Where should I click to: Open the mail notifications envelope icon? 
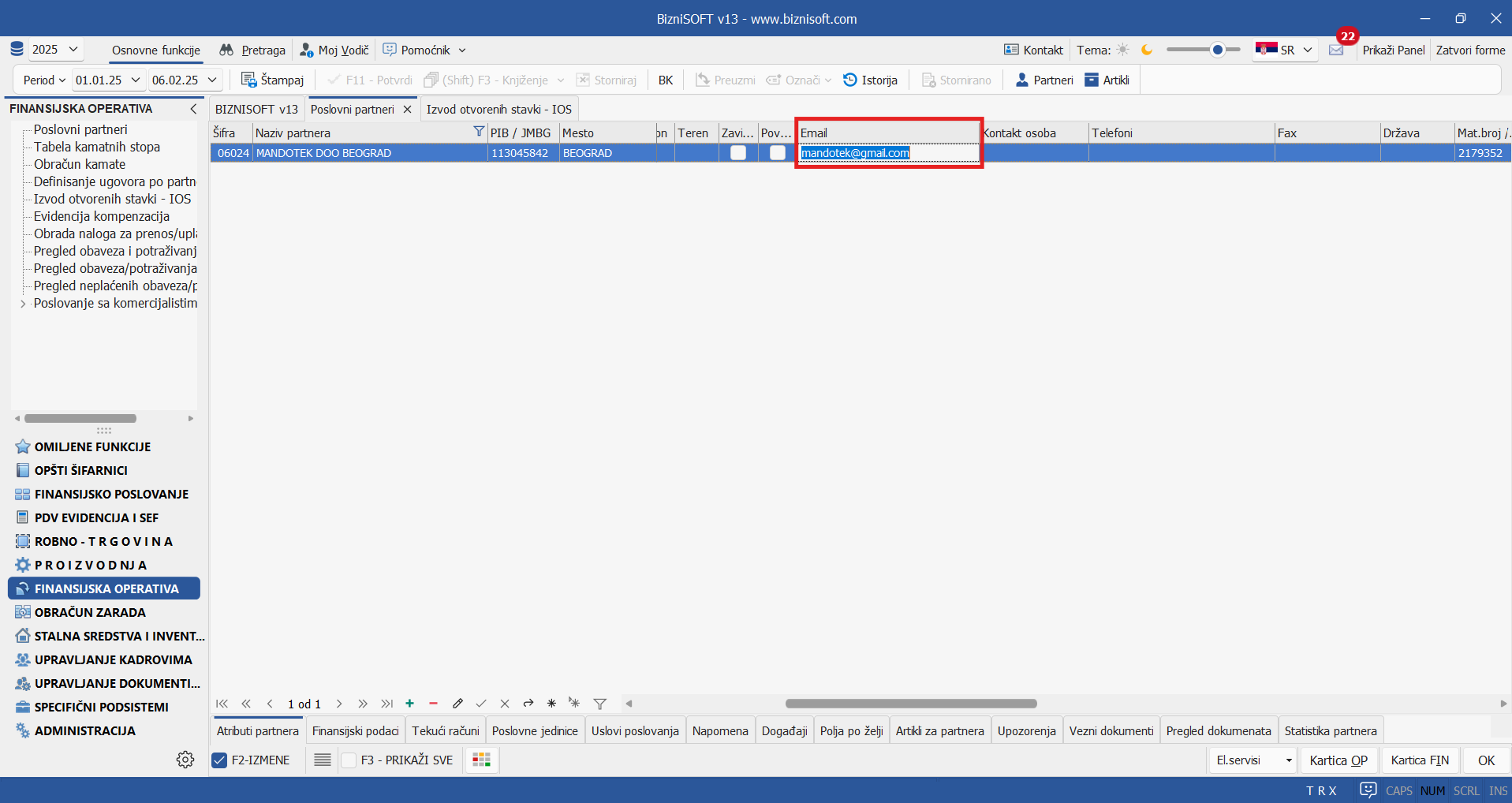point(1336,50)
